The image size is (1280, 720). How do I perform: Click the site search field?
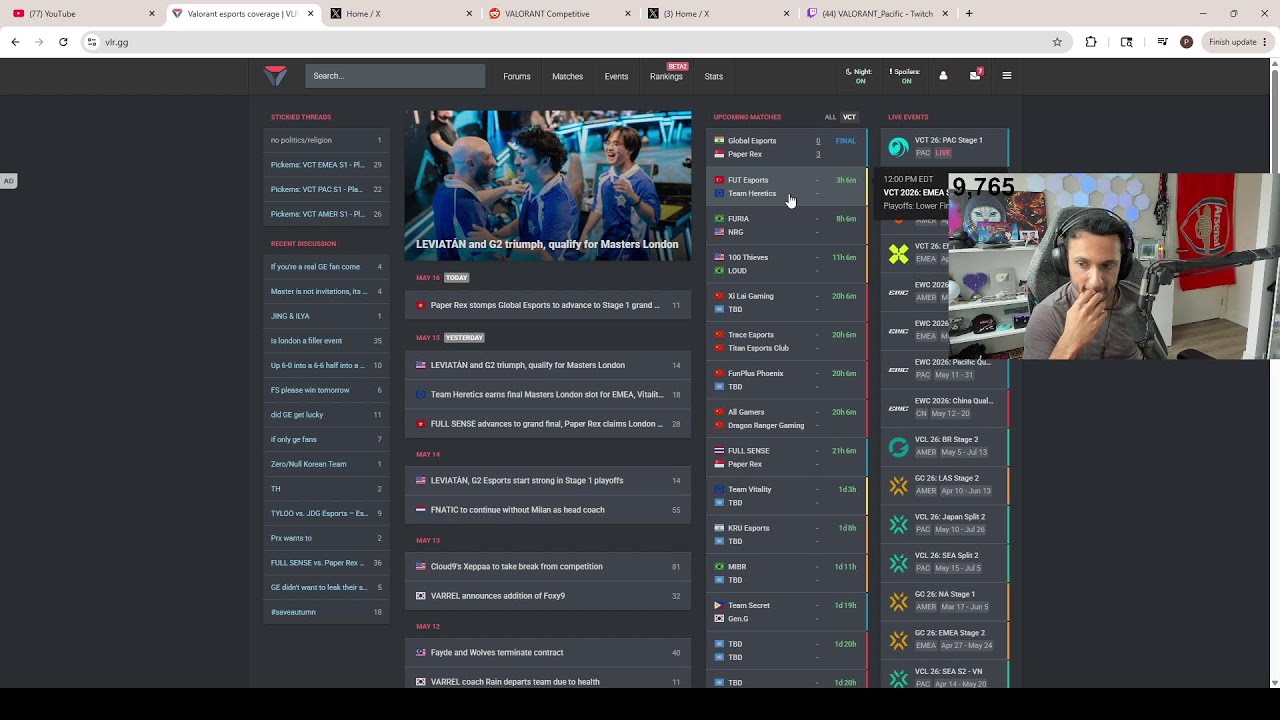[395, 76]
